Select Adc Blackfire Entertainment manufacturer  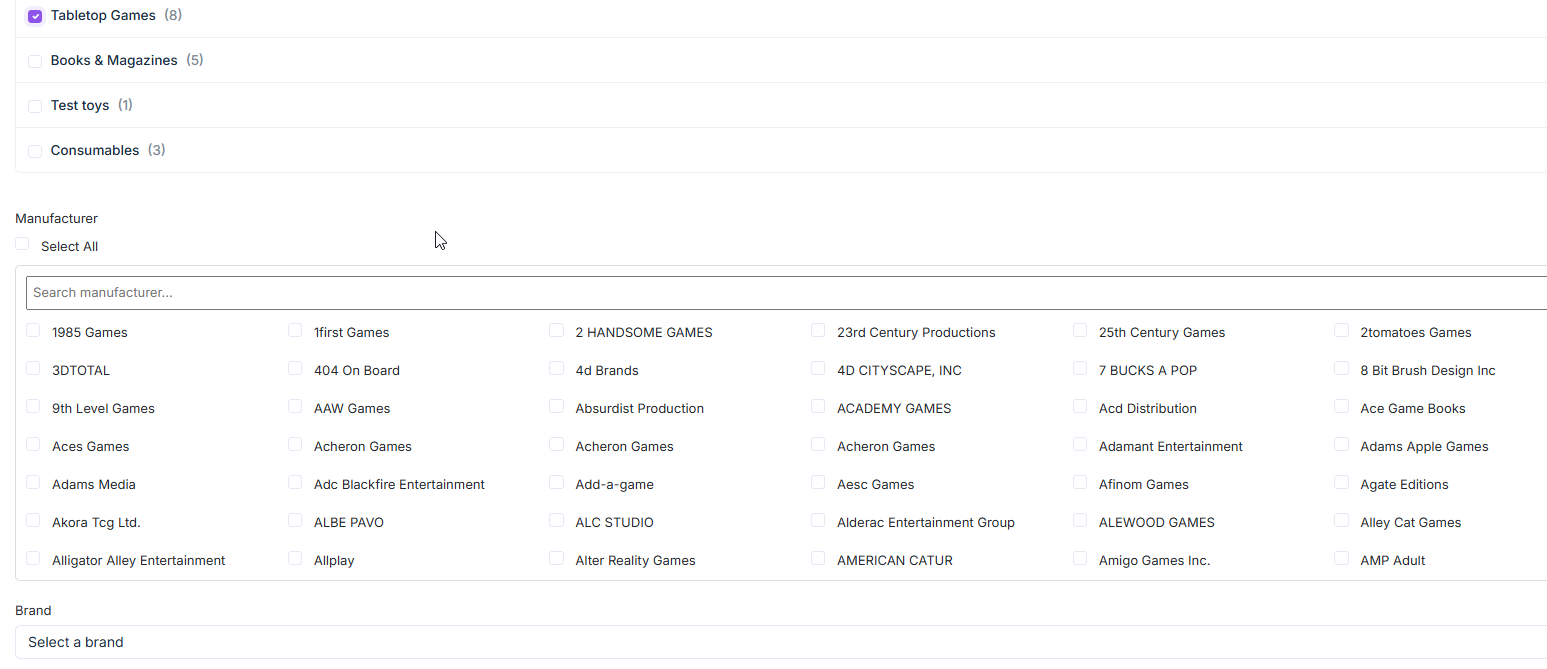pos(295,483)
